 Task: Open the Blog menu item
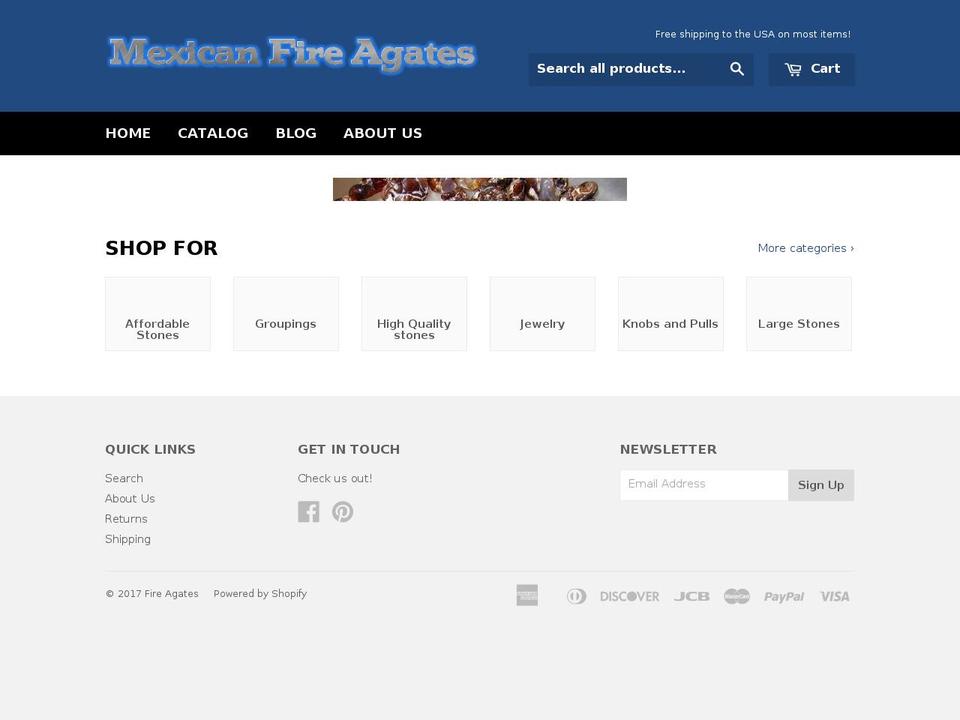(296, 133)
